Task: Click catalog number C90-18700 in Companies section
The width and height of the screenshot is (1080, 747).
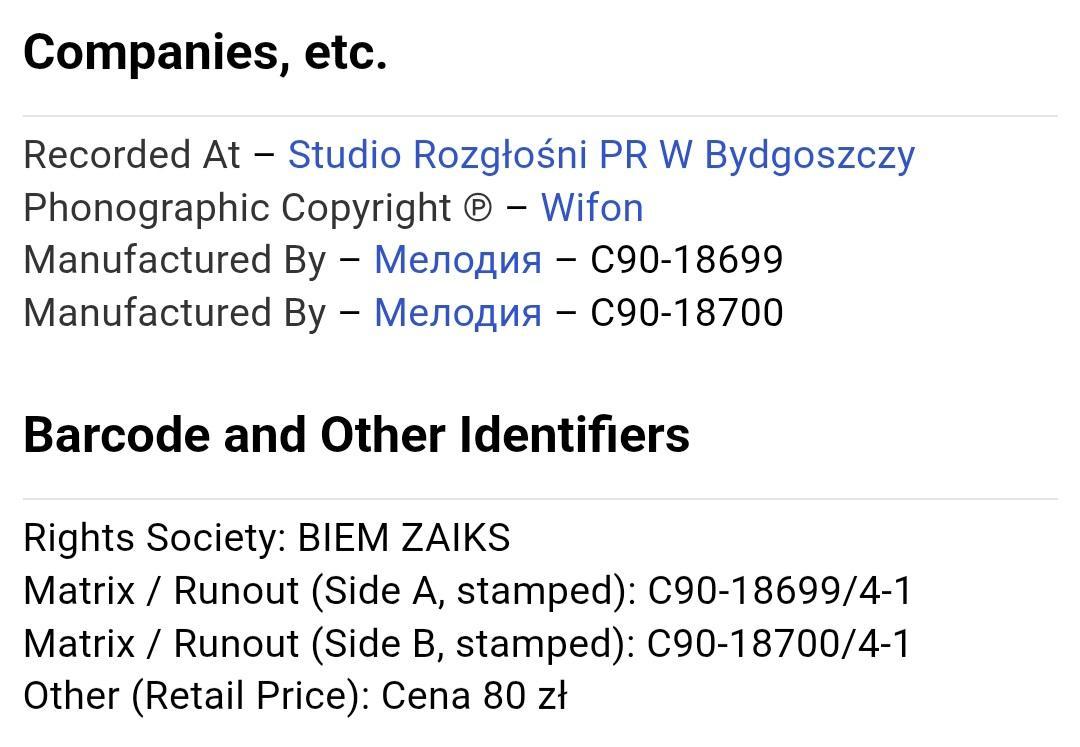Action: click(686, 313)
